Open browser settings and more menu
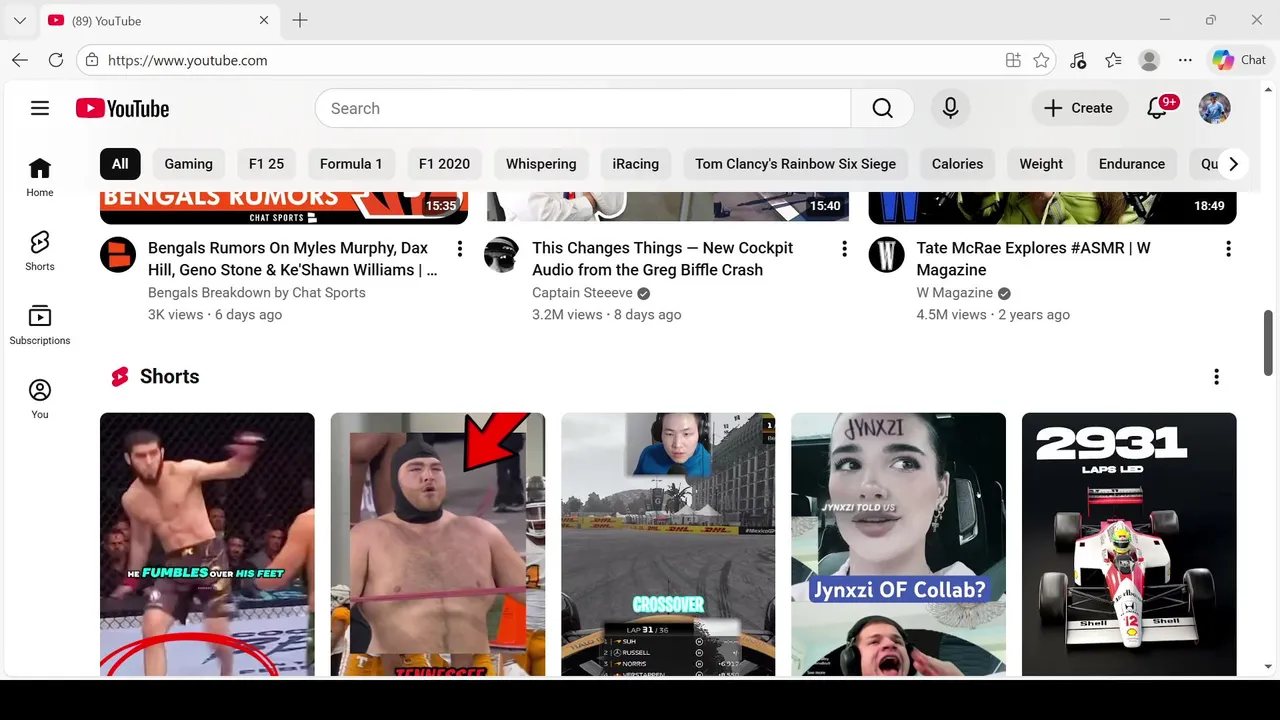Screen dimensions: 1280x720 pos(1185,60)
